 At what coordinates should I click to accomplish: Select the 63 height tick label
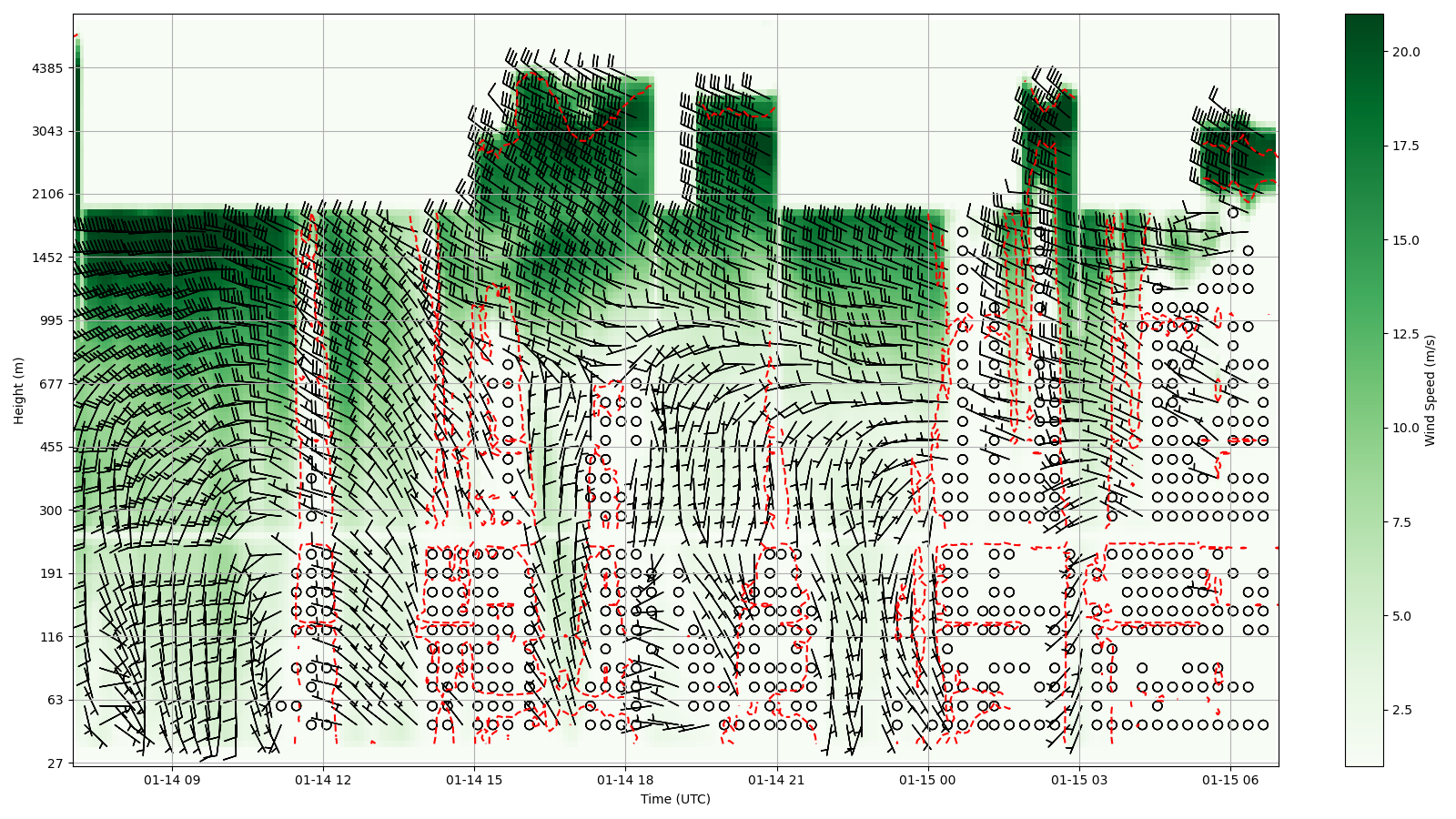tap(54, 700)
